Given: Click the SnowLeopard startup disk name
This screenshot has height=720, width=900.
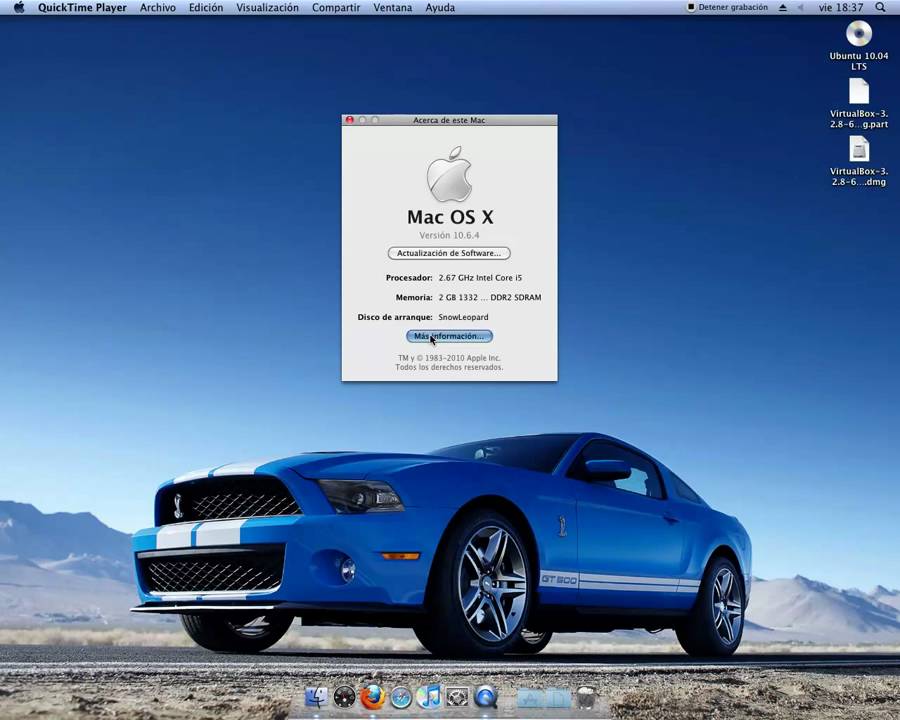Looking at the screenshot, I should pos(463,317).
